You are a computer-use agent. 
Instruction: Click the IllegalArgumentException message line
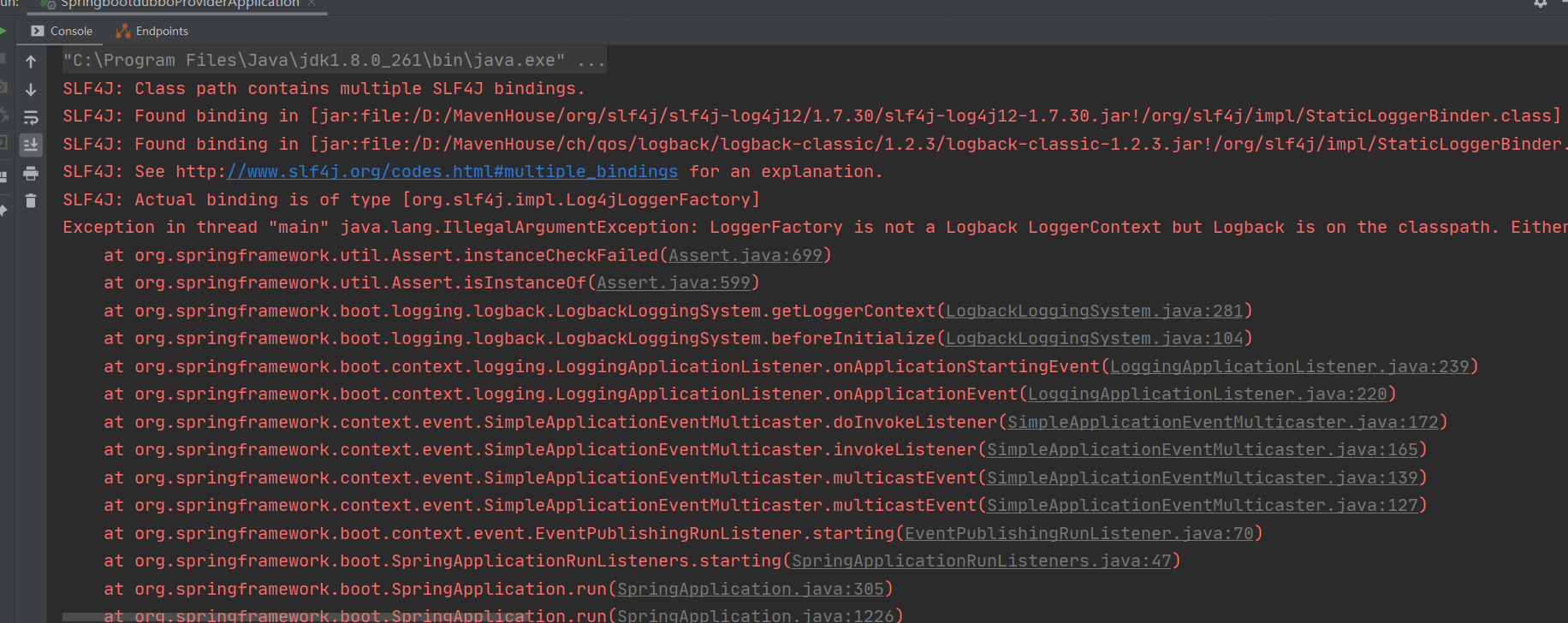pos(813,228)
